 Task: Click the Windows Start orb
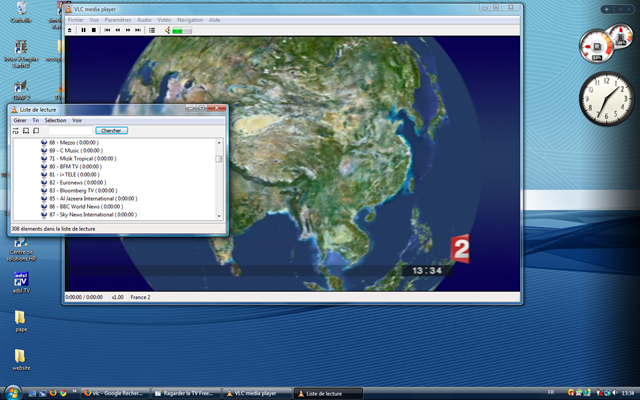(x=13, y=393)
